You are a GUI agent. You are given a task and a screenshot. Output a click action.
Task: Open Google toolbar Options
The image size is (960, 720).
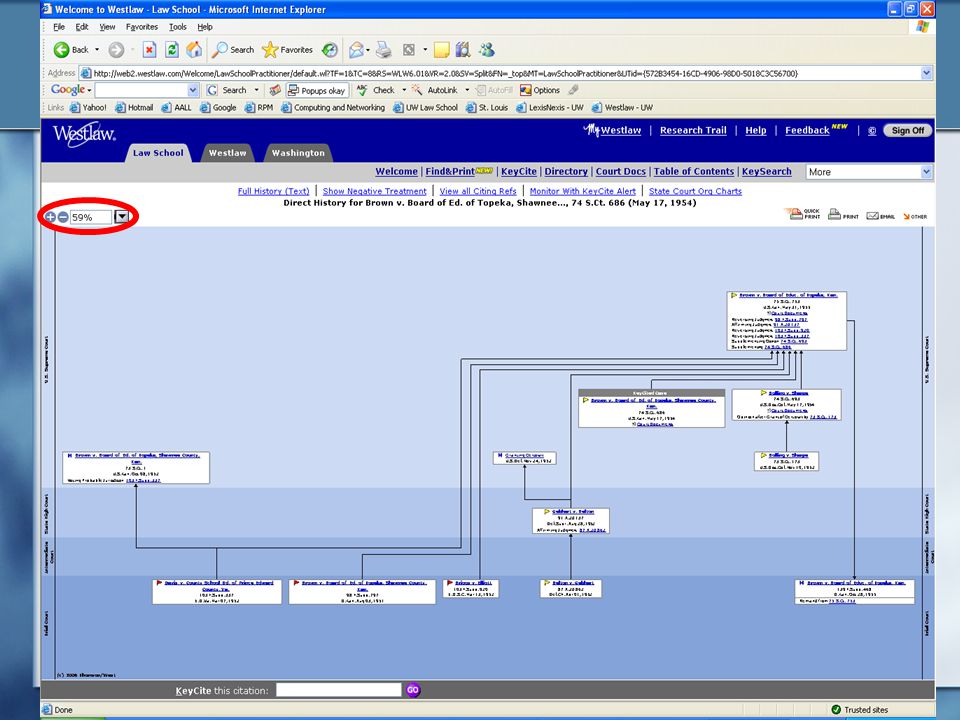(x=539, y=90)
